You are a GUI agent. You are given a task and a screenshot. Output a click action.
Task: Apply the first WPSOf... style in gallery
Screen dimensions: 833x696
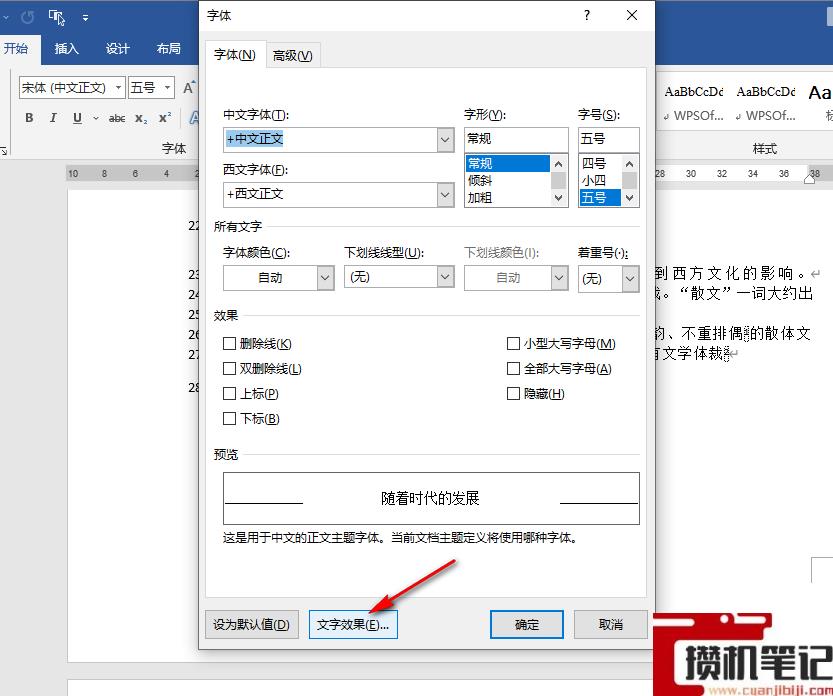pyautogui.click(x=694, y=104)
